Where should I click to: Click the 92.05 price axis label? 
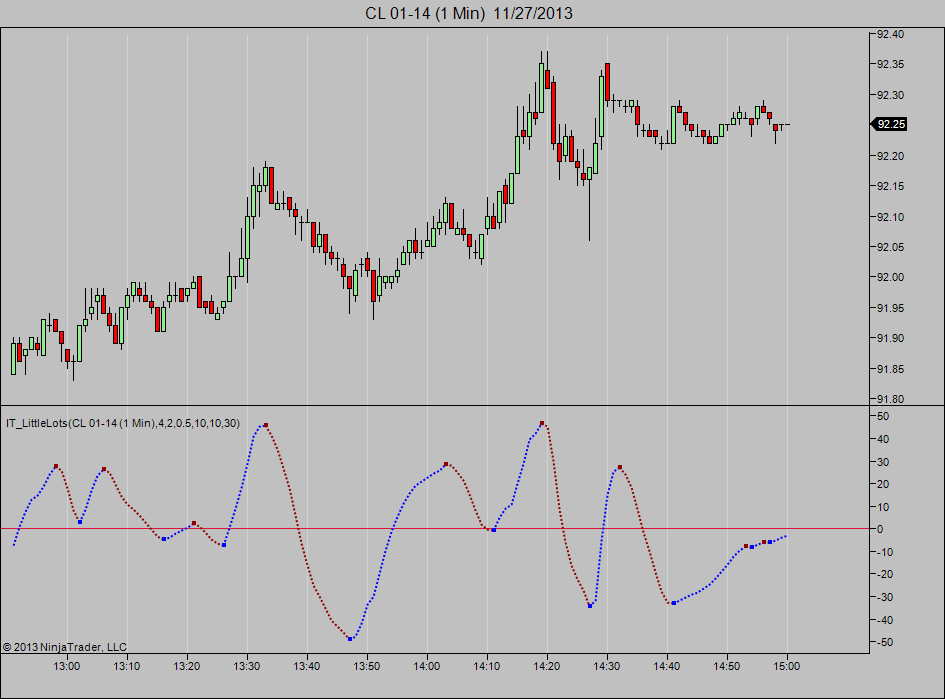coord(890,247)
